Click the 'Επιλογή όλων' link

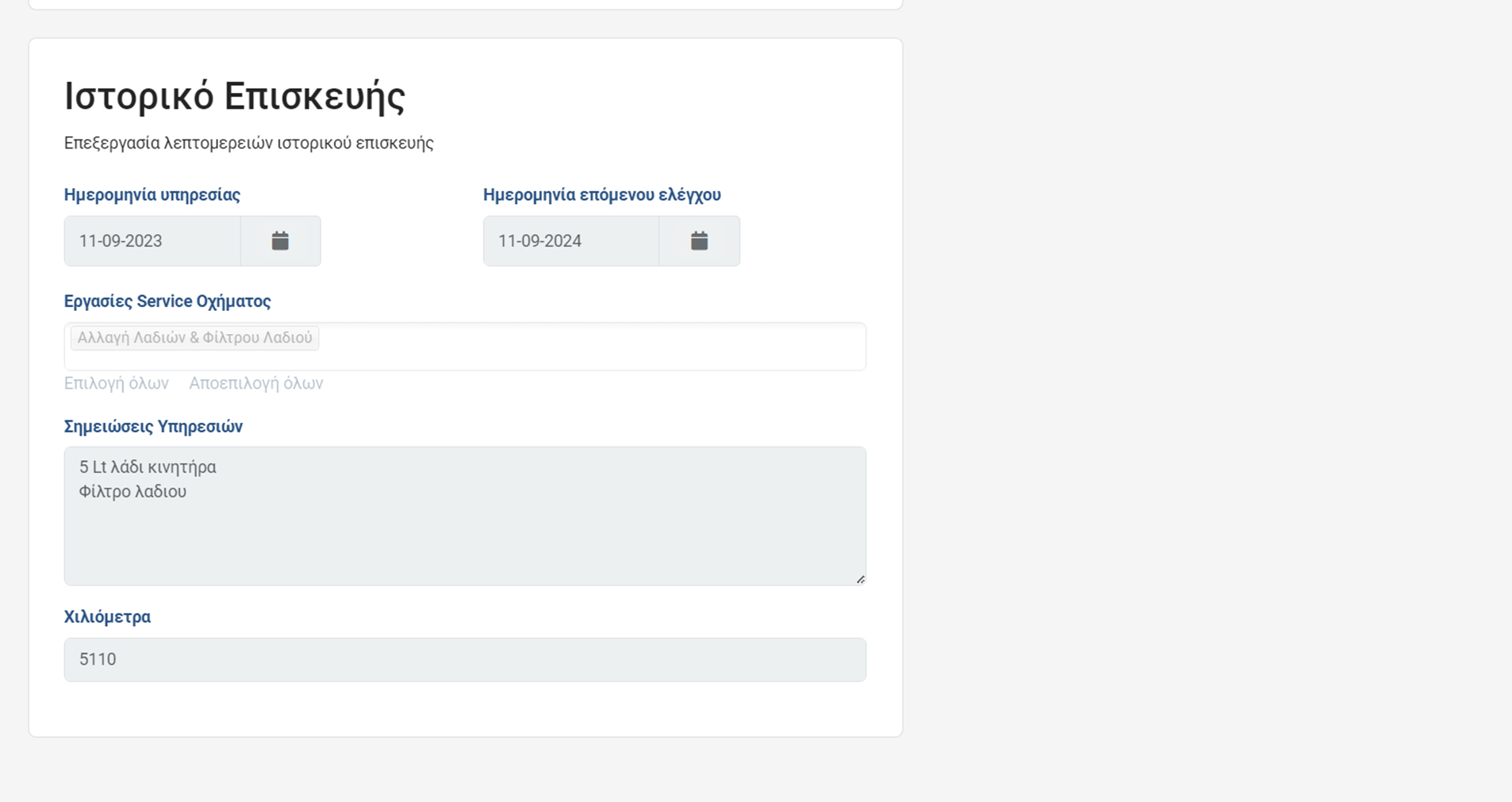(117, 383)
